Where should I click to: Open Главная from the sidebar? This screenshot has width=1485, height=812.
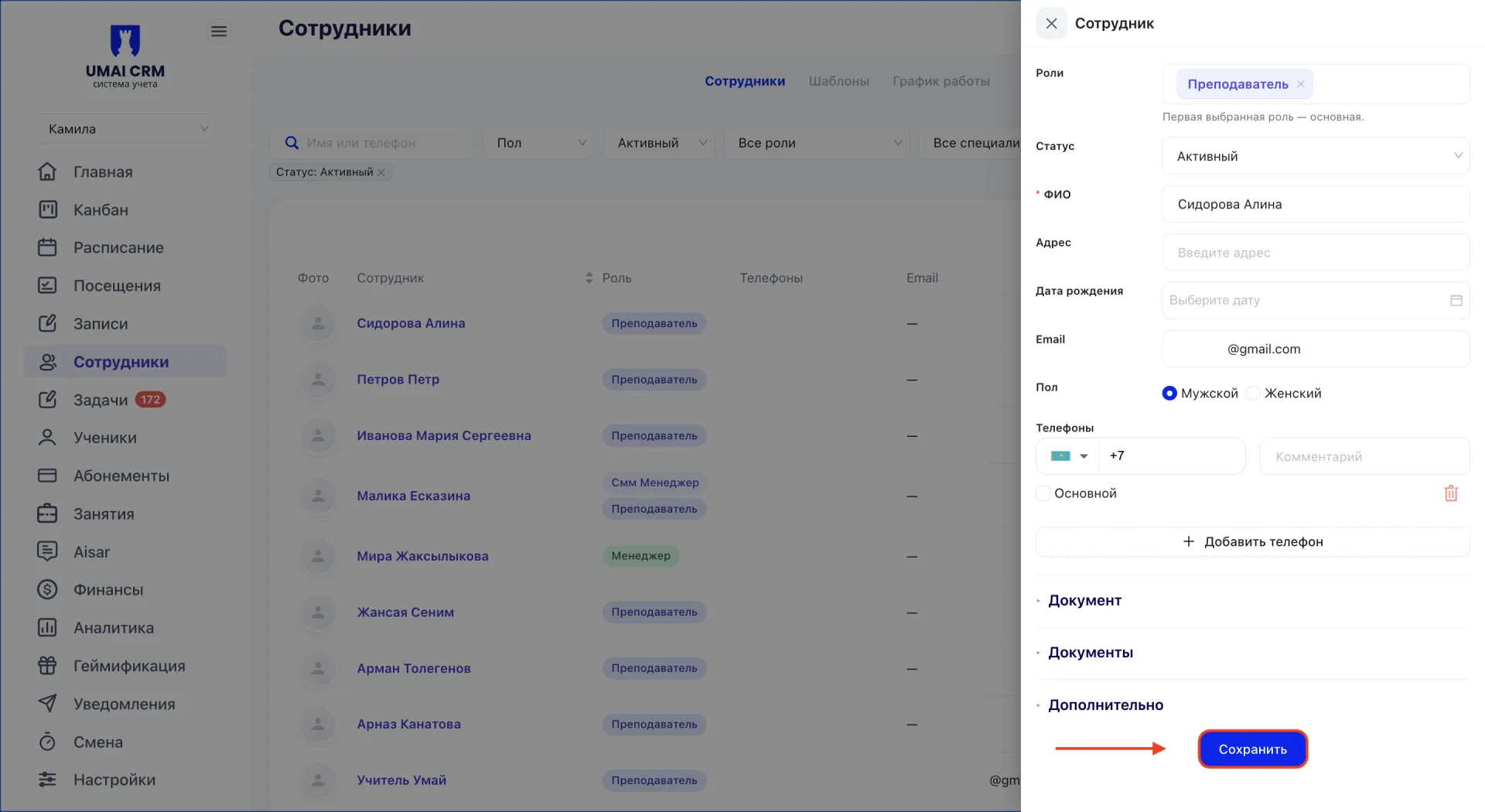coord(103,172)
